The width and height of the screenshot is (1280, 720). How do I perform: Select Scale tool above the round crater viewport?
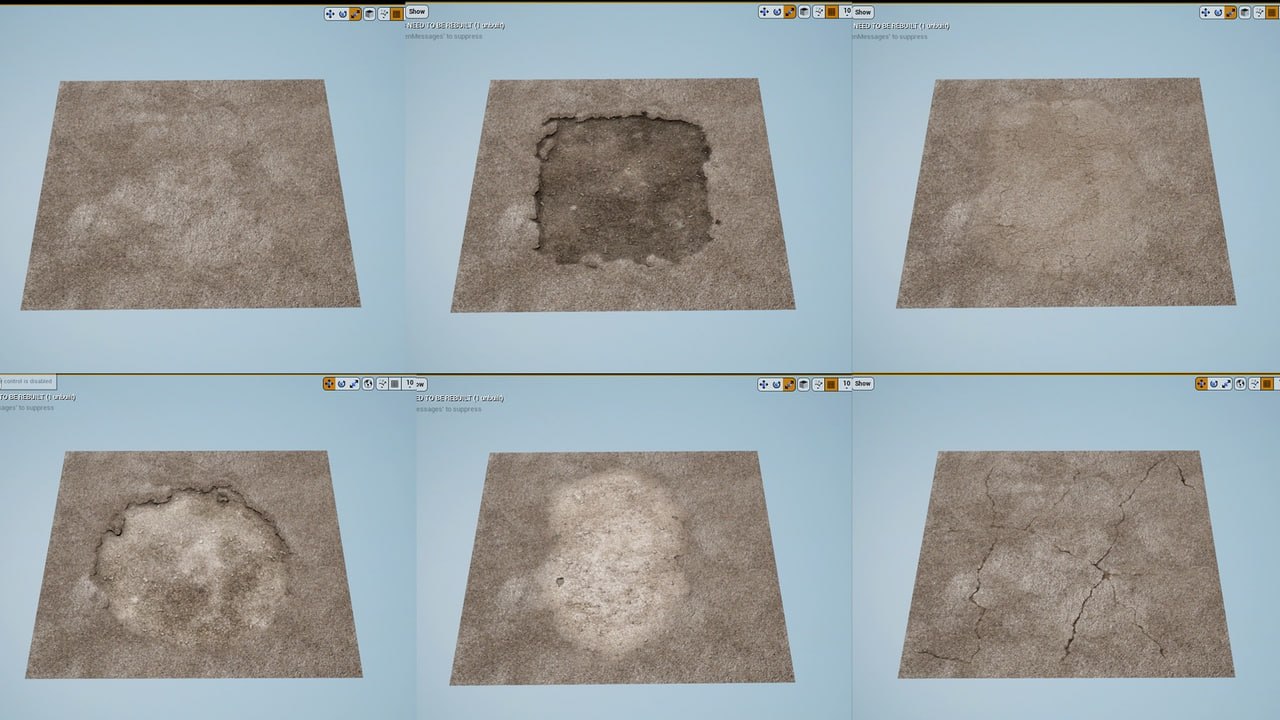point(354,383)
